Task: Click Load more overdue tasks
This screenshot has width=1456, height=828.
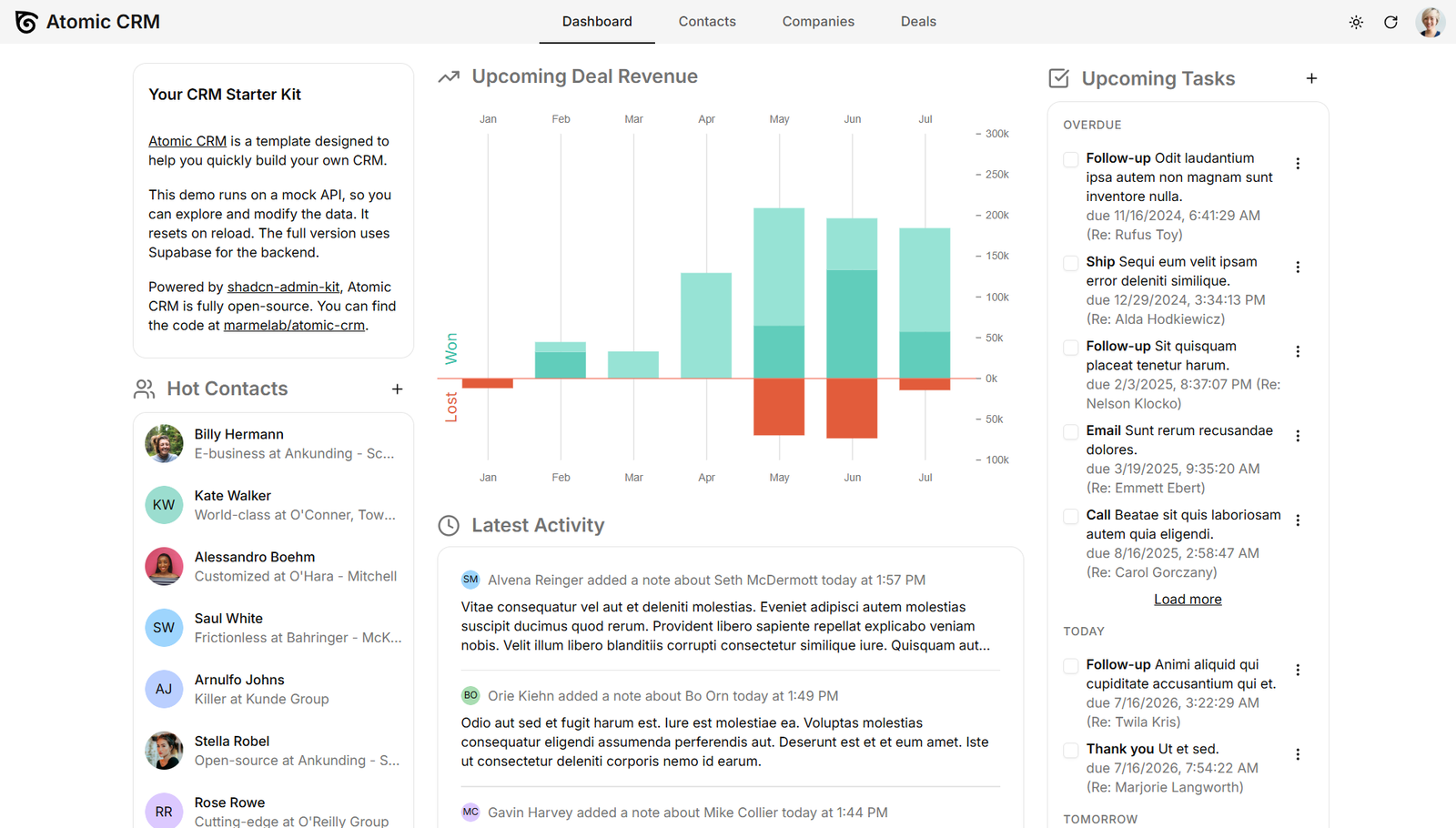Action: pyautogui.click(x=1188, y=599)
